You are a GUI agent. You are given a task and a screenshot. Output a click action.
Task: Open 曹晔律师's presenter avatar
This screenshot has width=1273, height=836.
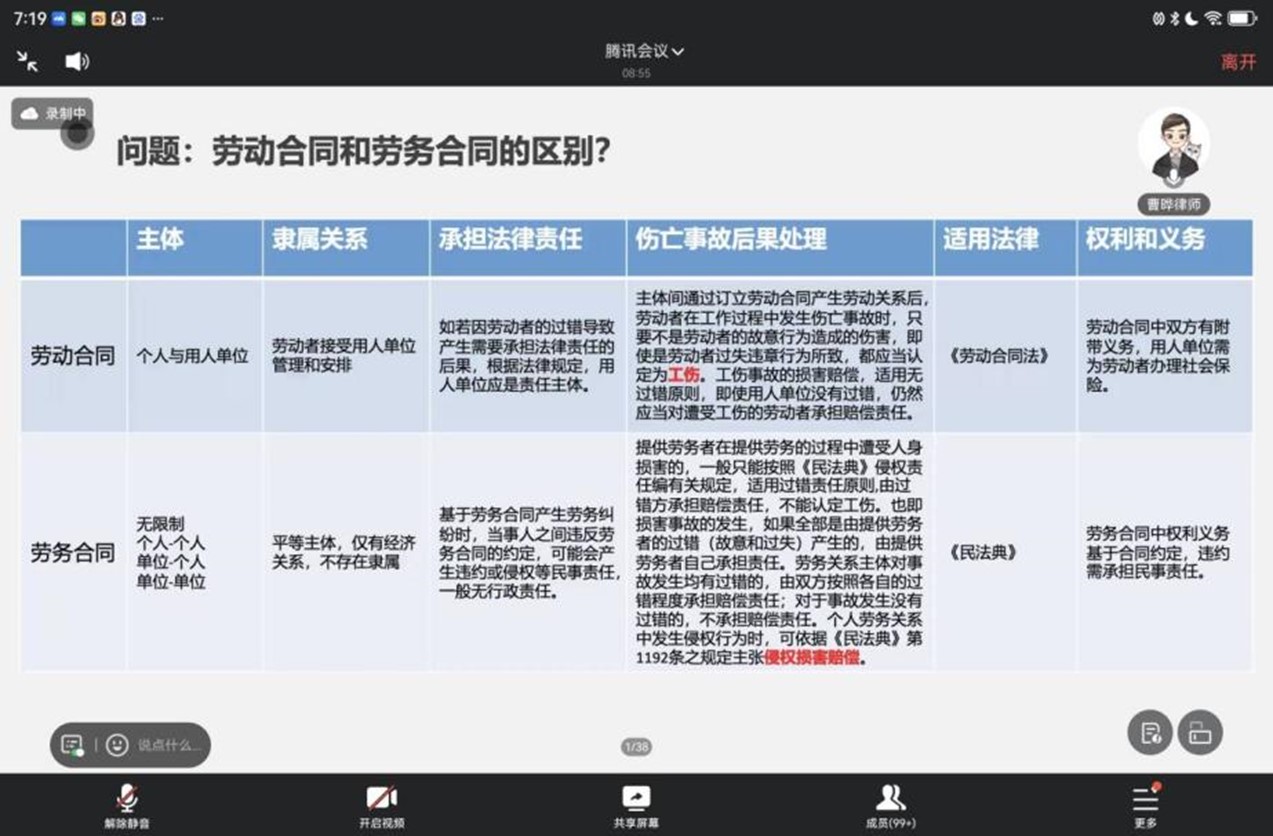pyautogui.click(x=1173, y=146)
